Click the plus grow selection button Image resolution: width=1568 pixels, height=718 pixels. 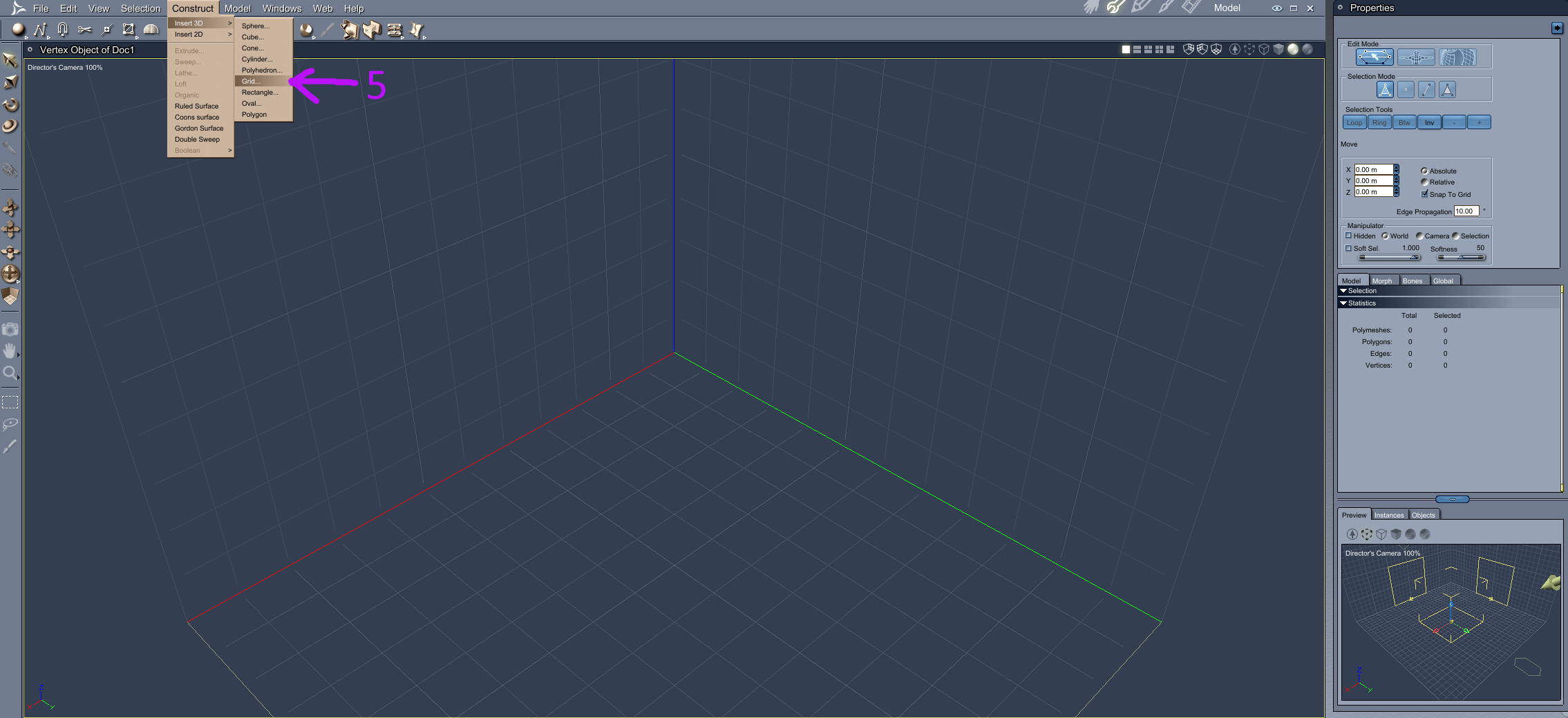coord(1479,122)
